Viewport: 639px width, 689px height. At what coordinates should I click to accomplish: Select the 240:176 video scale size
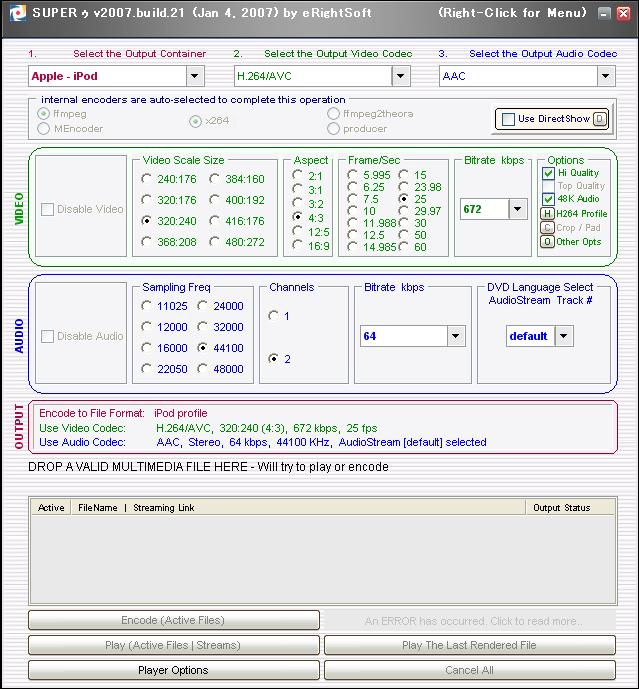(146, 179)
